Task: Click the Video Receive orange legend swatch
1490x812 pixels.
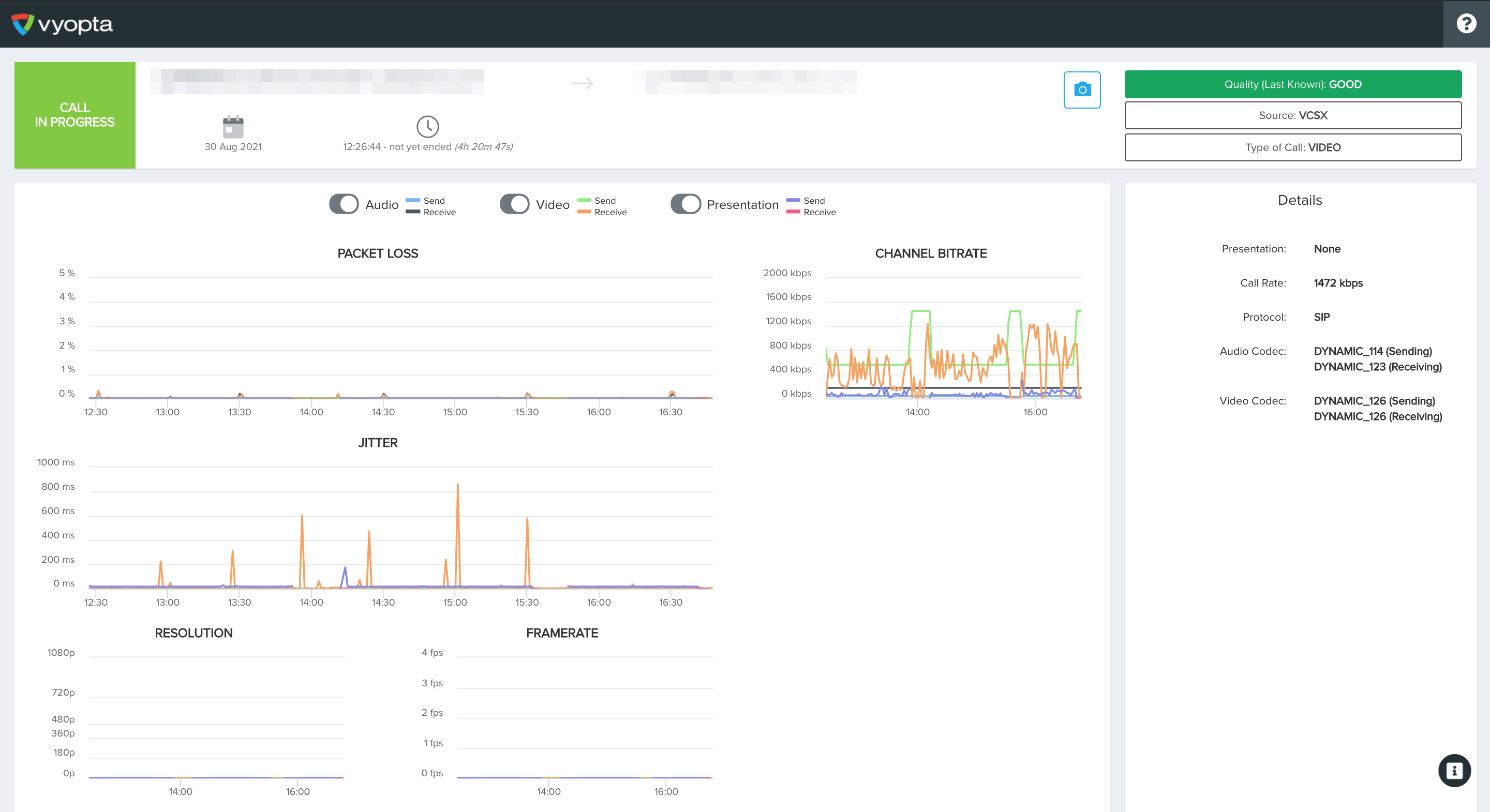Action: click(x=584, y=212)
